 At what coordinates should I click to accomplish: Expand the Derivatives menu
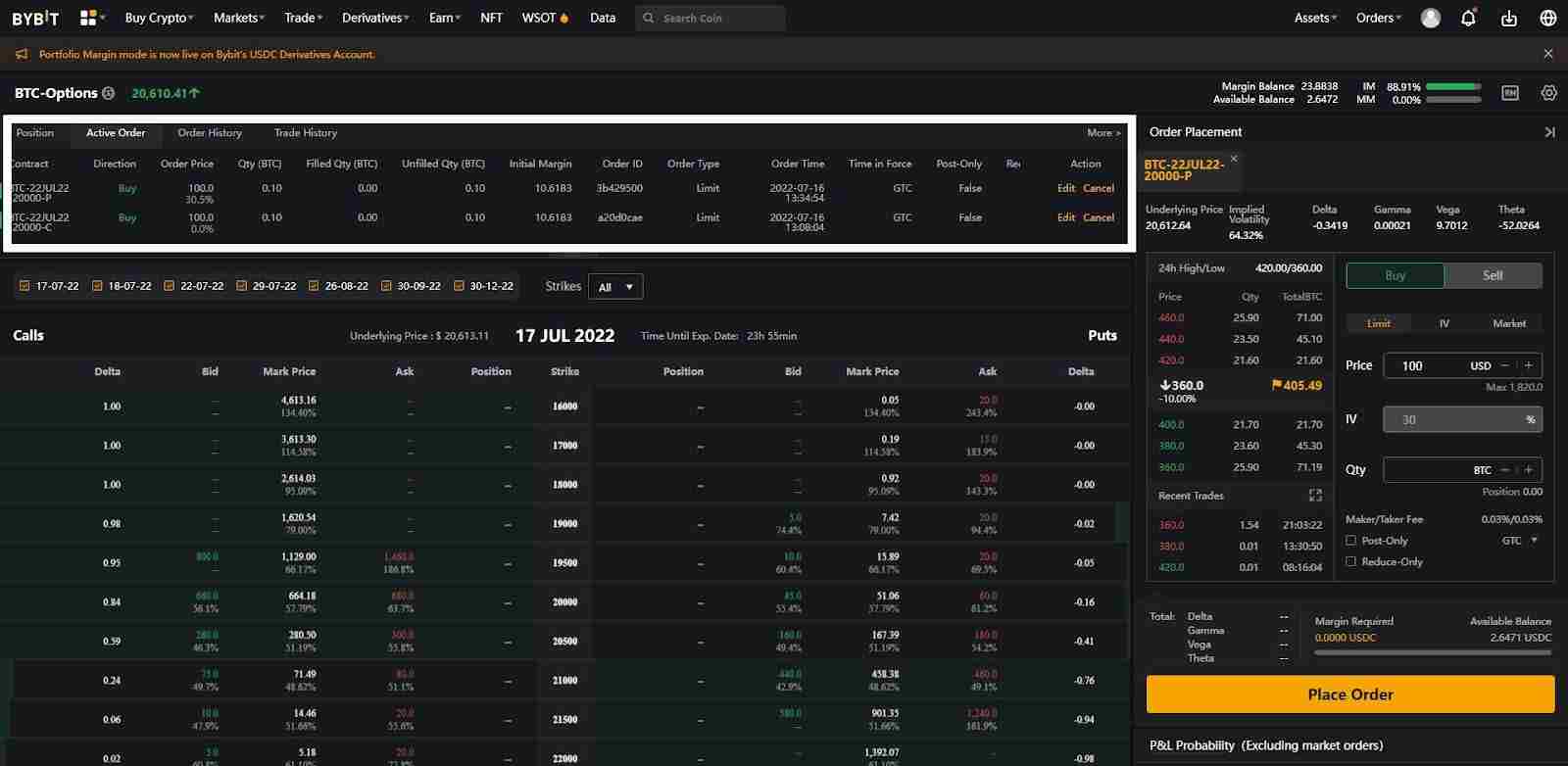[x=375, y=18]
